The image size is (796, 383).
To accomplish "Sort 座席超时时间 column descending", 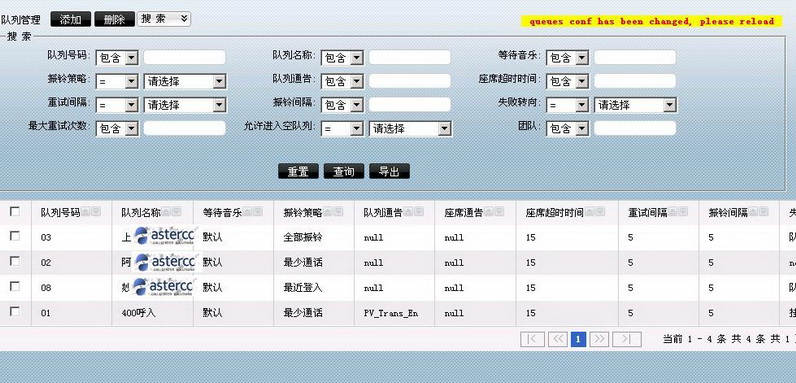I will [x=600, y=211].
